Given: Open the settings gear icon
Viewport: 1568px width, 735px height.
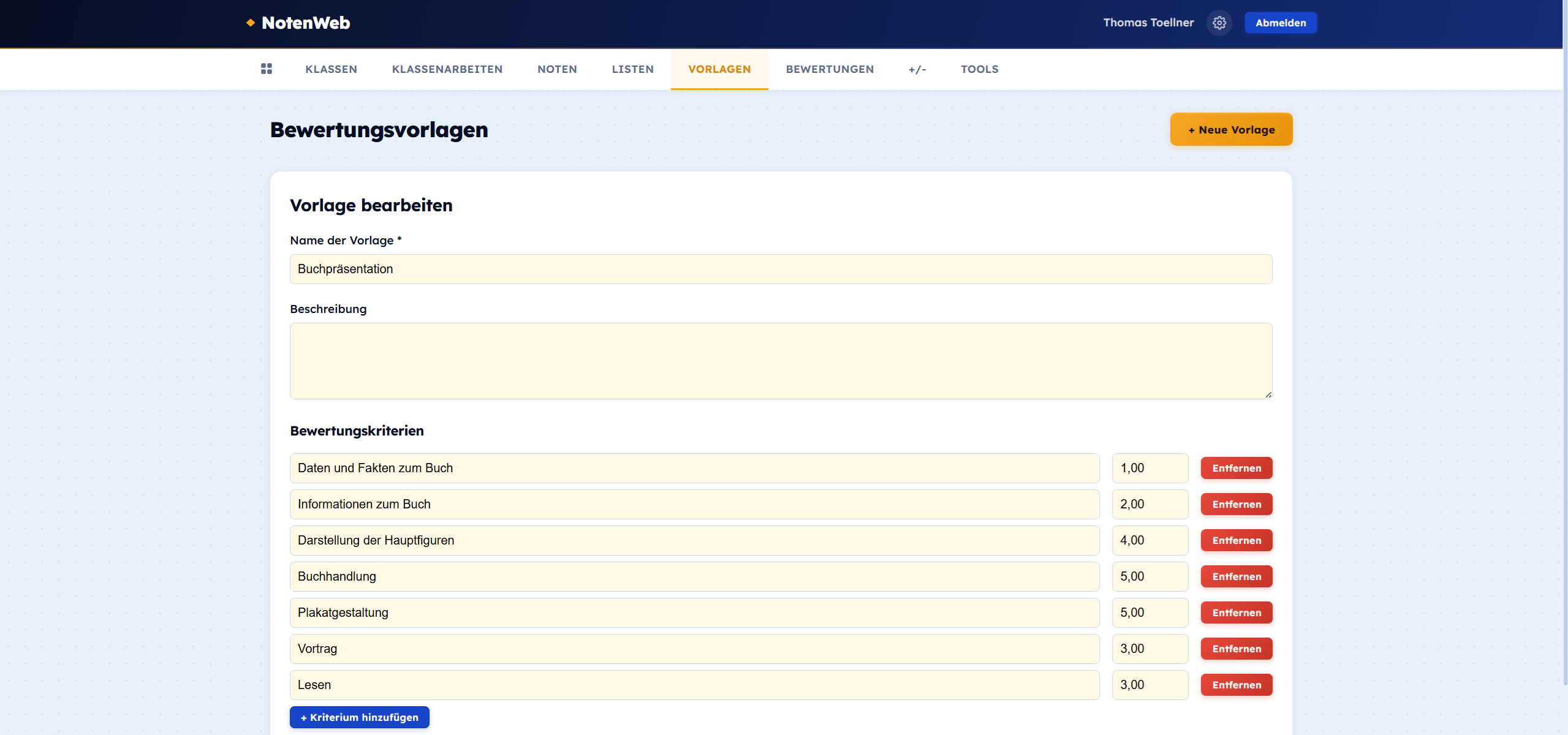Looking at the screenshot, I should pyautogui.click(x=1219, y=23).
